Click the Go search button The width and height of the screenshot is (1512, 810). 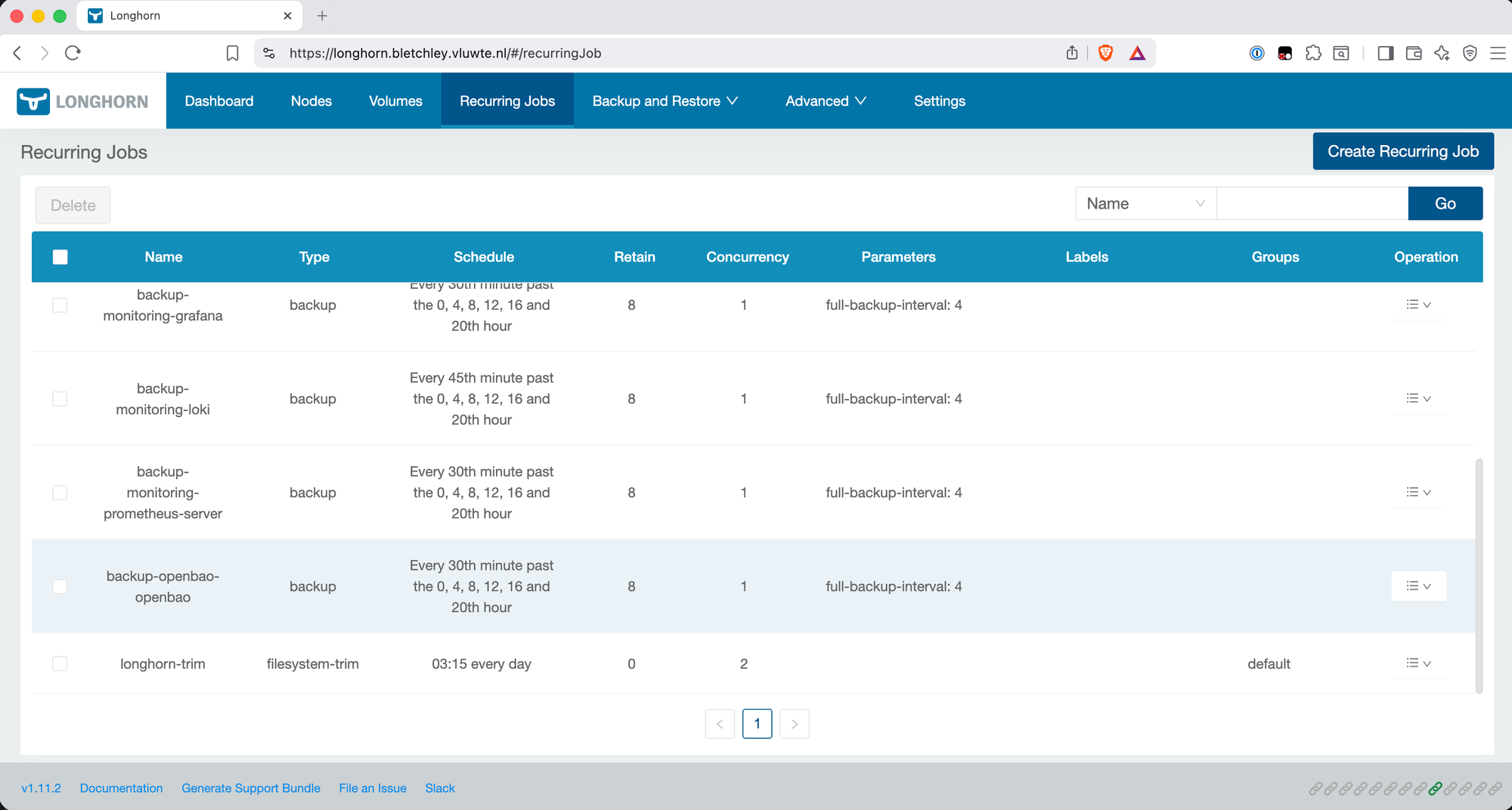(1445, 203)
